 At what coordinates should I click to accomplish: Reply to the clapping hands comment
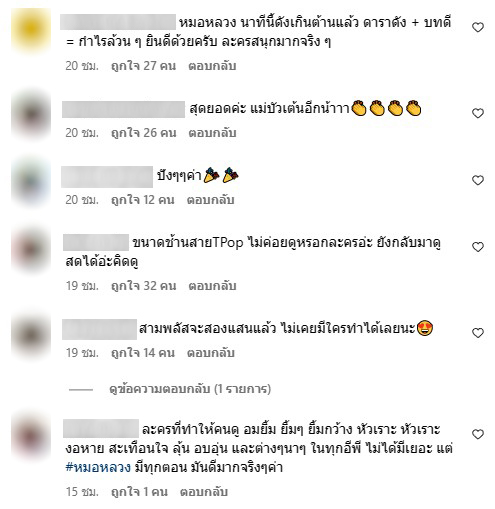pos(212,133)
